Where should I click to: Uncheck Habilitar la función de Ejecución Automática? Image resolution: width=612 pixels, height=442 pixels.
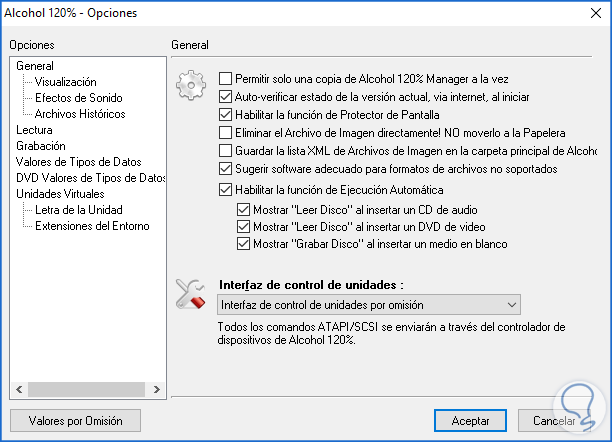225,190
